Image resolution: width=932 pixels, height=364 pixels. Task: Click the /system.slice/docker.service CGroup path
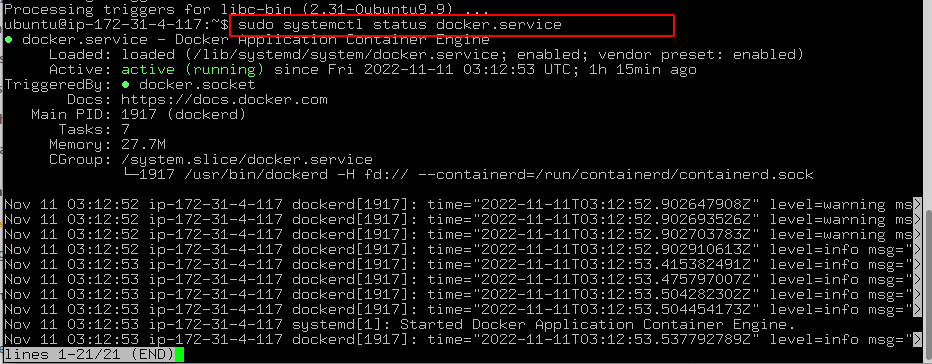click(x=247, y=159)
